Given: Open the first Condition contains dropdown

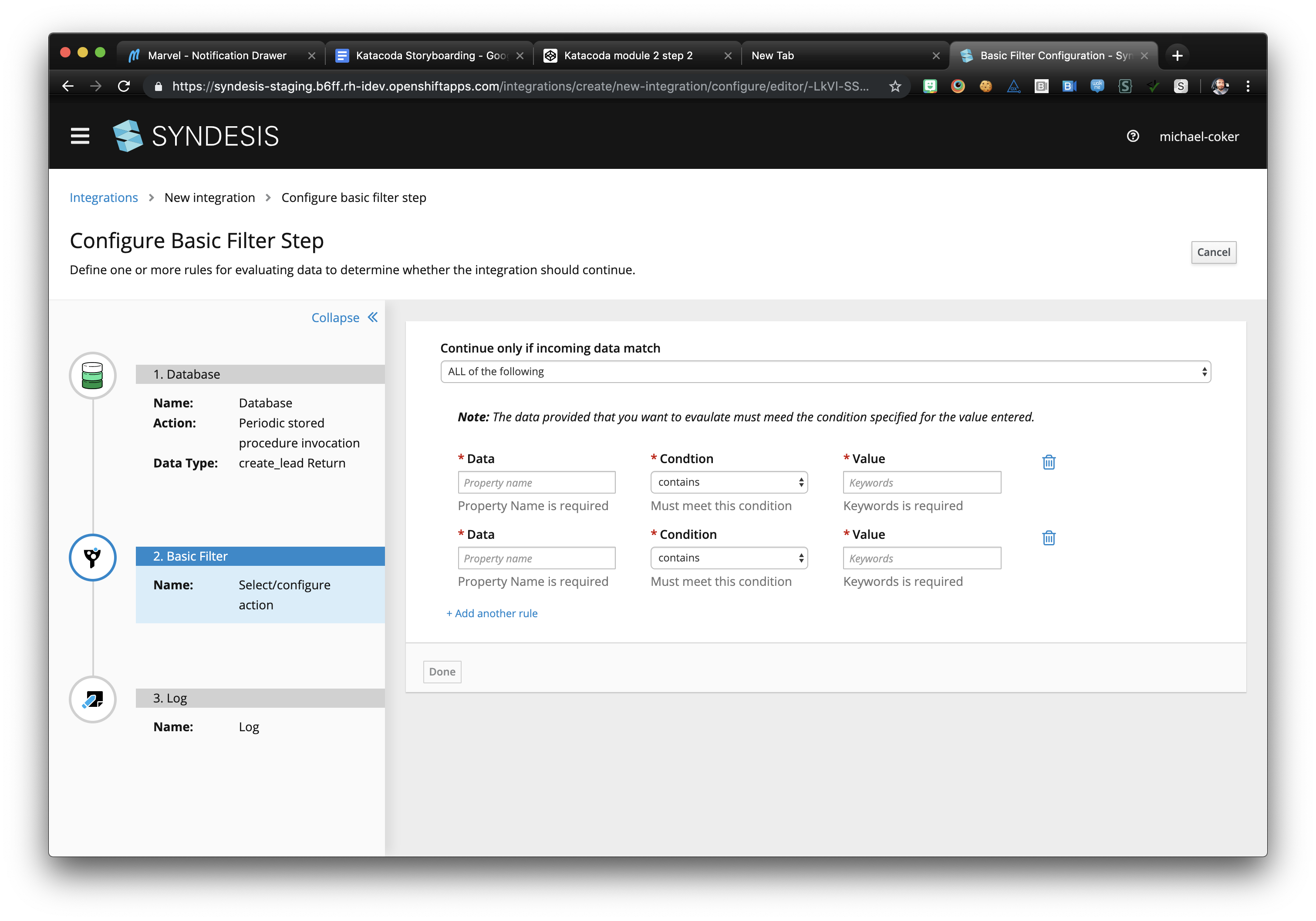Looking at the screenshot, I should pyautogui.click(x=729, y=482).
